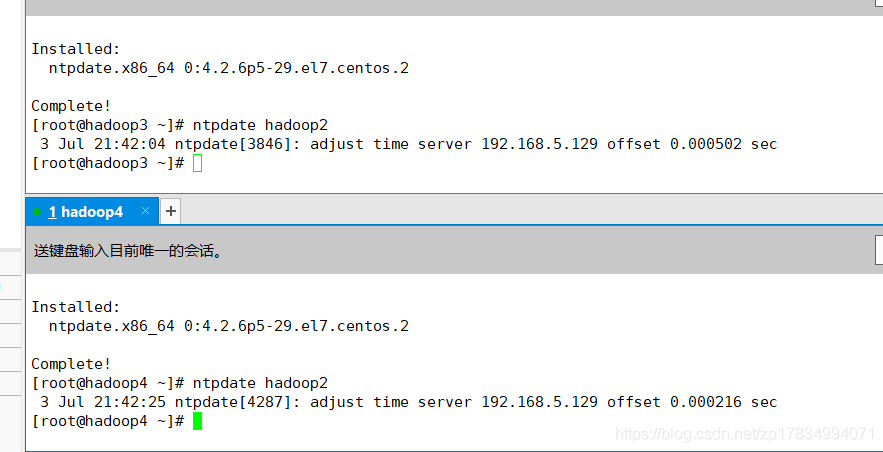Screen dimensions: 883x452
Task: Click "Installed:" line in hadoop4 terminal
Action: tap(76, 307)
